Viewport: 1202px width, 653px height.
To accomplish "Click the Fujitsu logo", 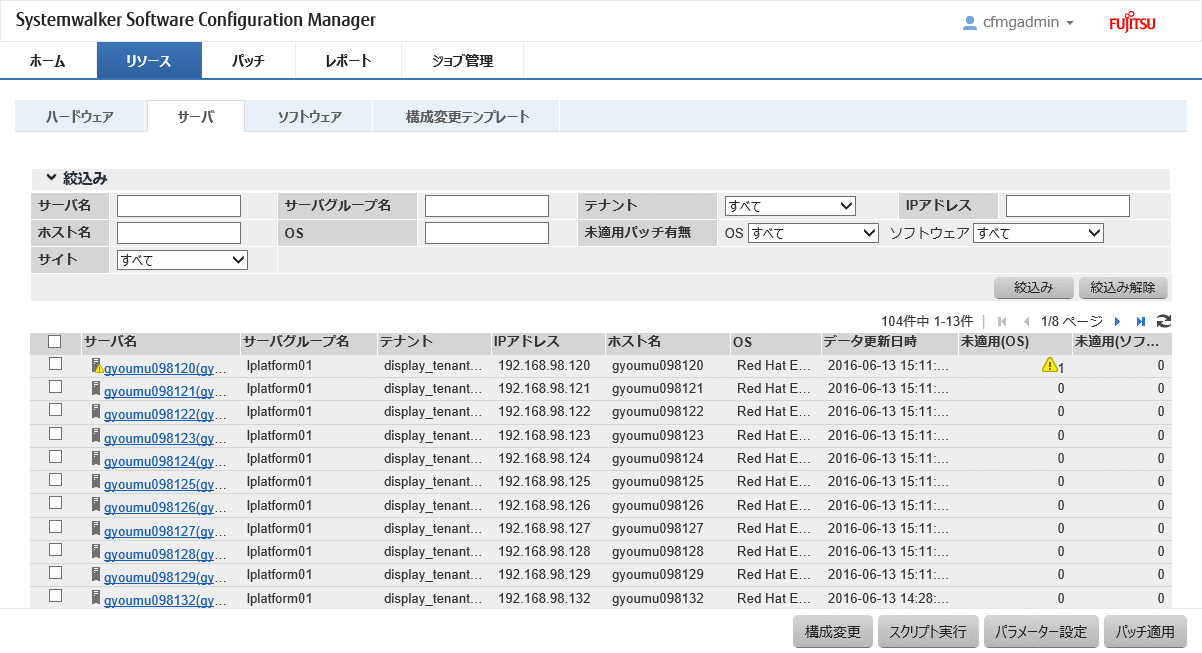I will [1132, 23].
